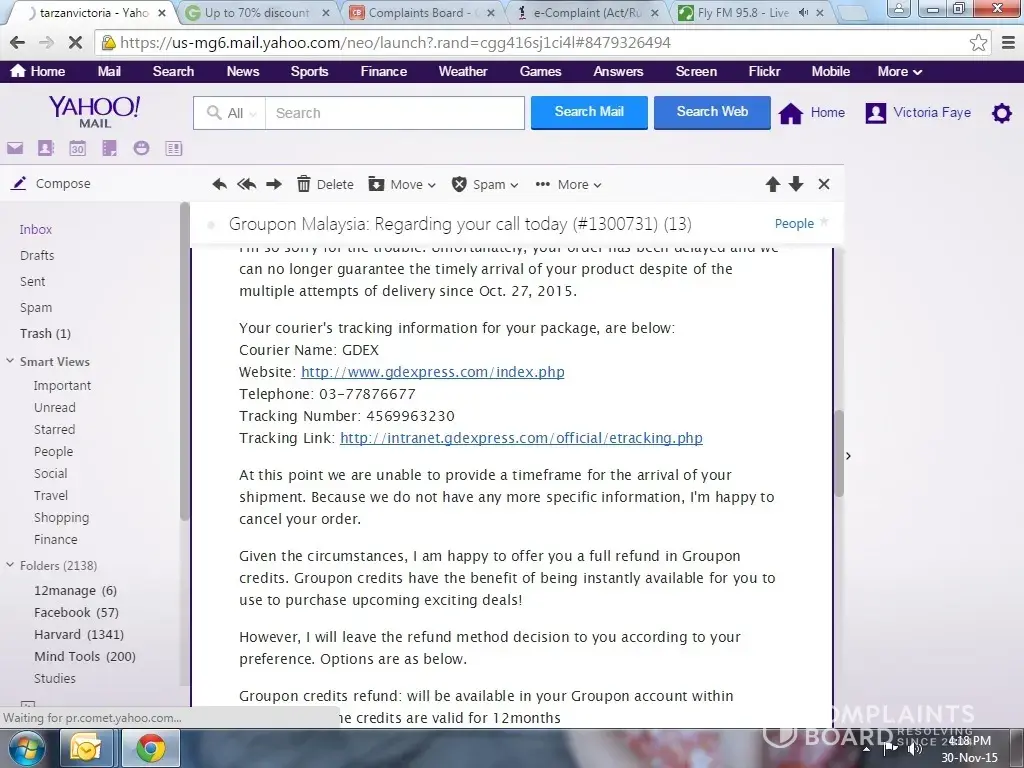The image size is (1024, 768).
Task: Collapse the Smart Views section
Action: point(10,362)
